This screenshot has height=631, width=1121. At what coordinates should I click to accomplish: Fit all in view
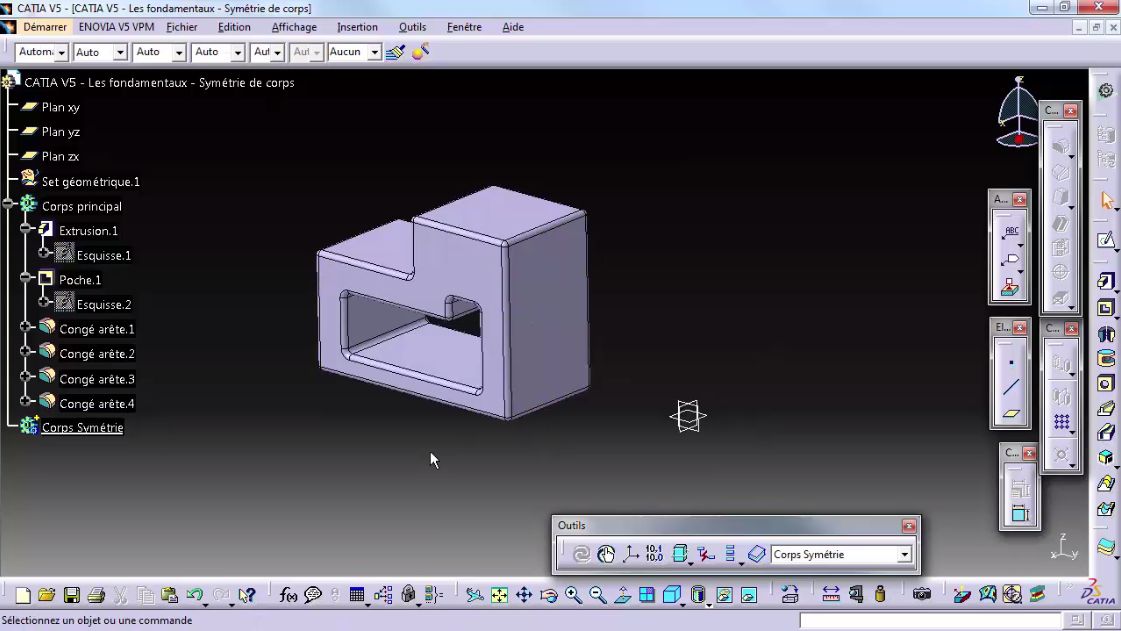click(x=499, y=595)
